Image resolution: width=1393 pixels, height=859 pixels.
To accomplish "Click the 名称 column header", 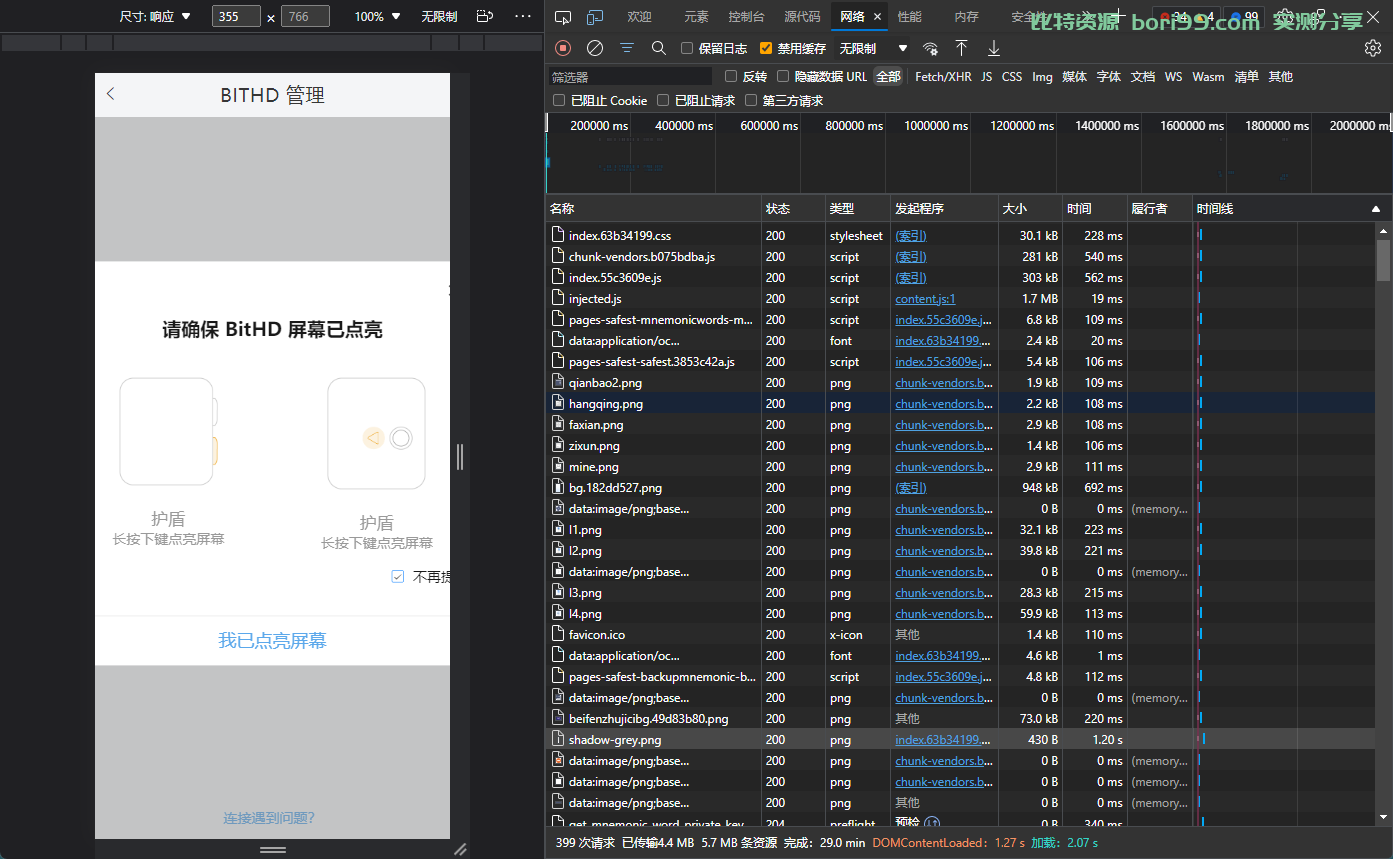I will click(x=654, y=209).
